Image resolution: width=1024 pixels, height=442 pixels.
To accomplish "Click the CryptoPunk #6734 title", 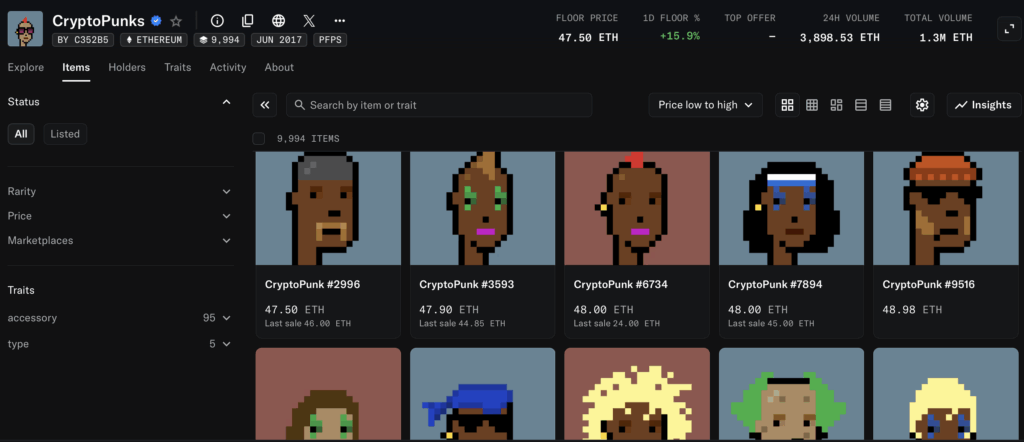I will 620,285.
